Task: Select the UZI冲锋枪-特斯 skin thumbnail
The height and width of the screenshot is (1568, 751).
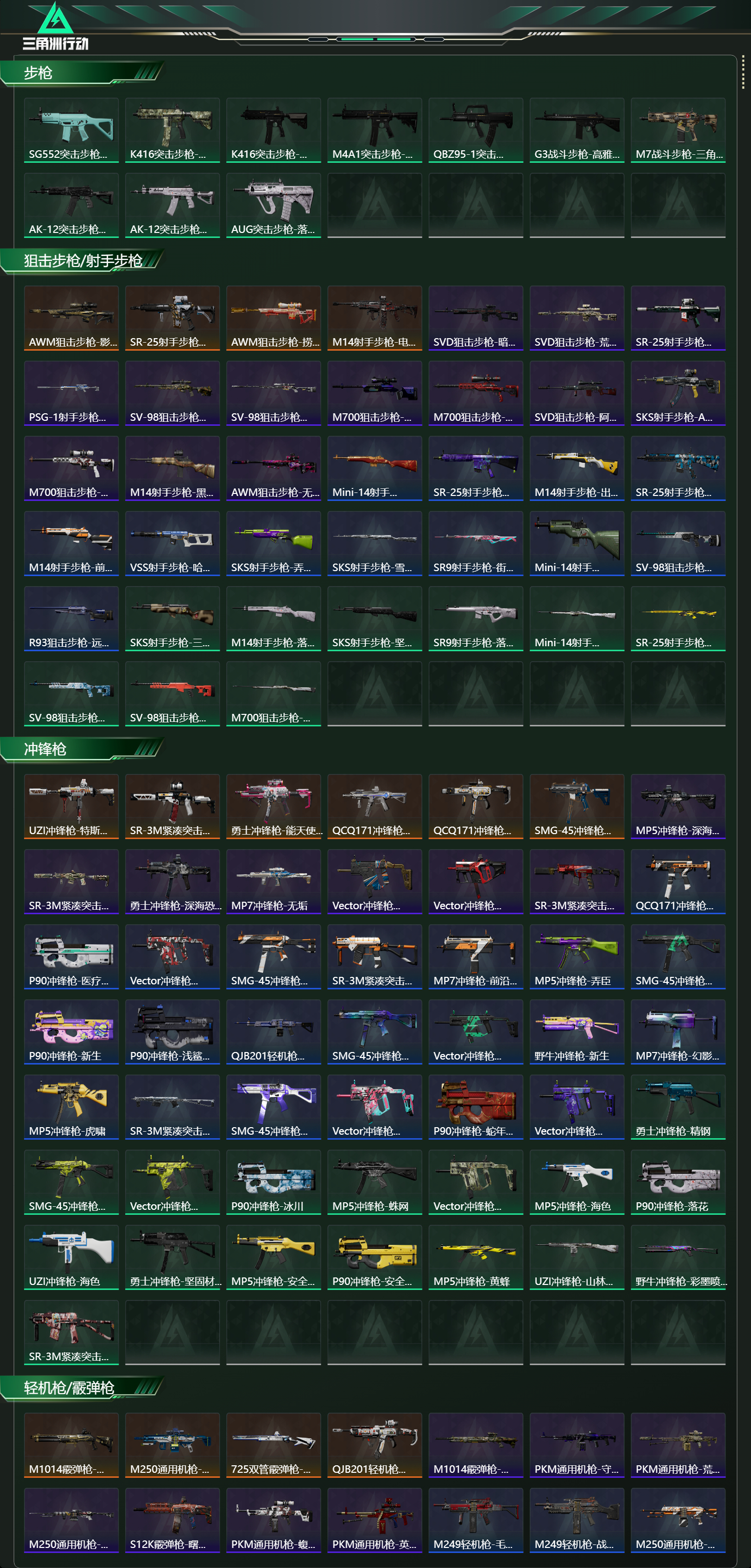Action: (x=71, y=807)
